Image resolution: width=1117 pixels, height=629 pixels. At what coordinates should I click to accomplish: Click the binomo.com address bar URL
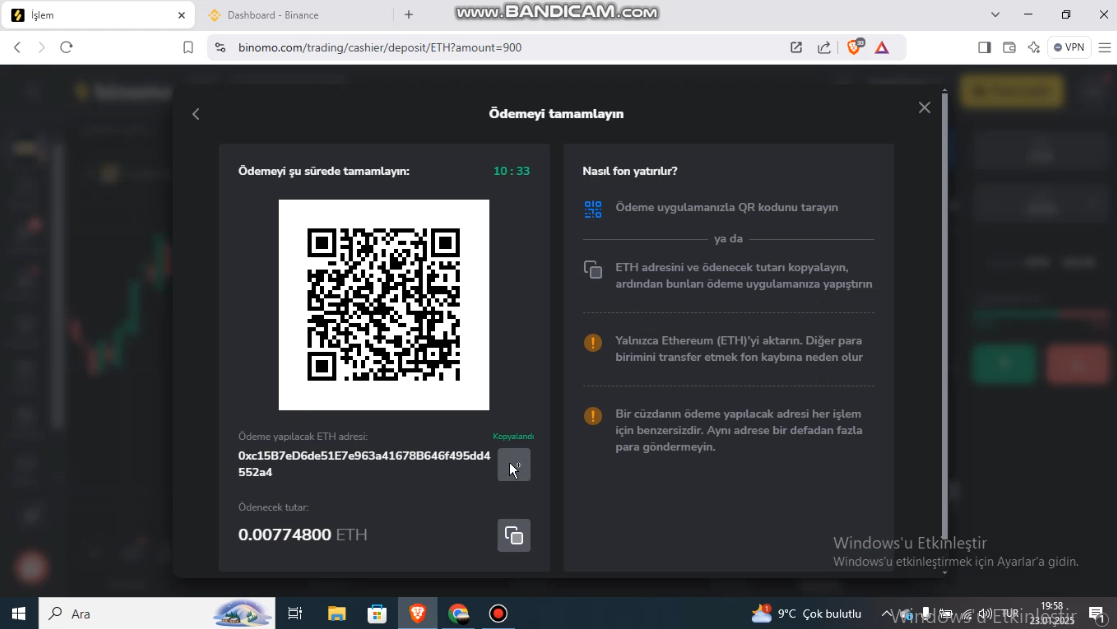point(380,47)
